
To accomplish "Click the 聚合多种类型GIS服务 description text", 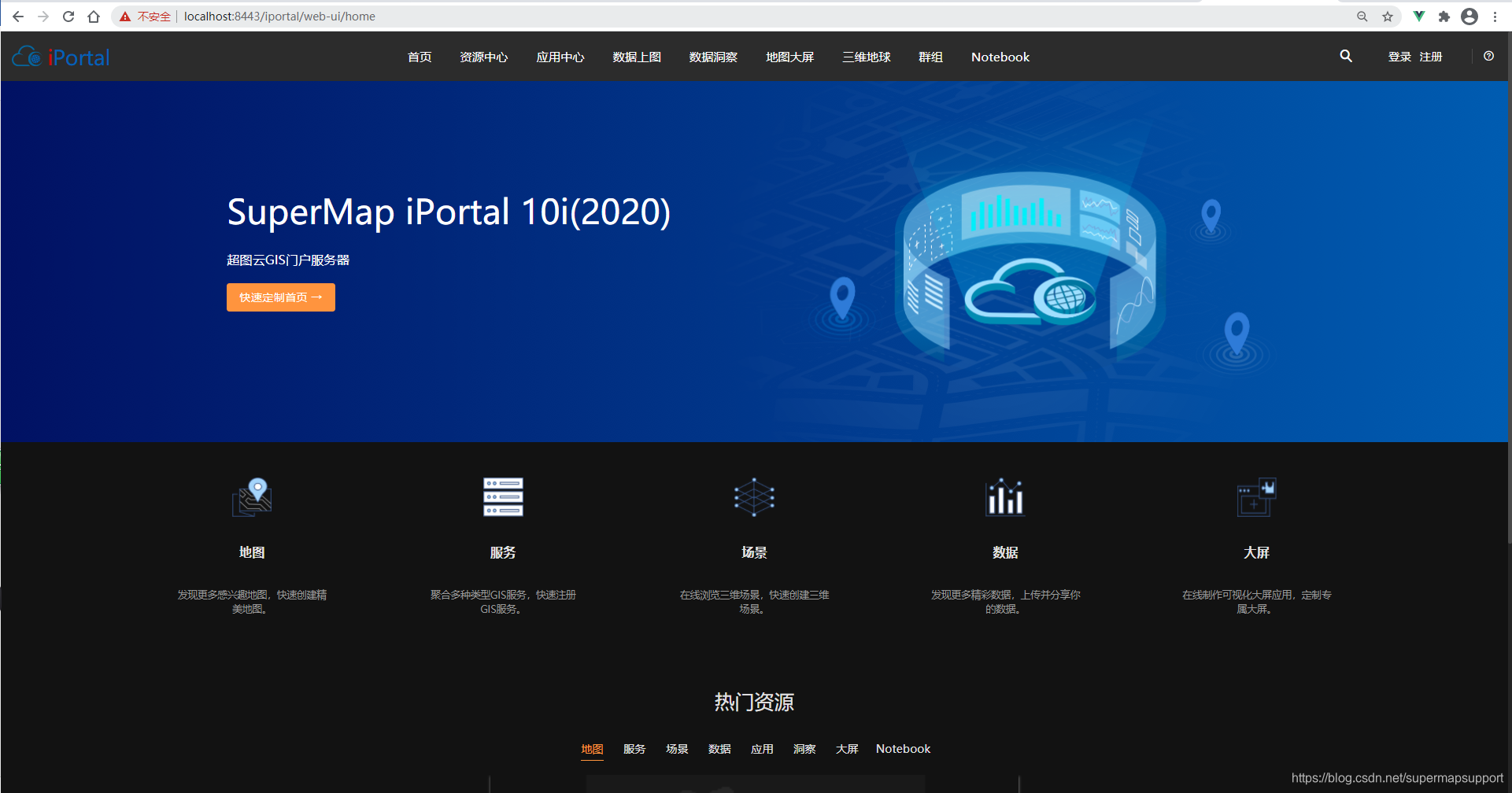I will click(x=503, y=602).
